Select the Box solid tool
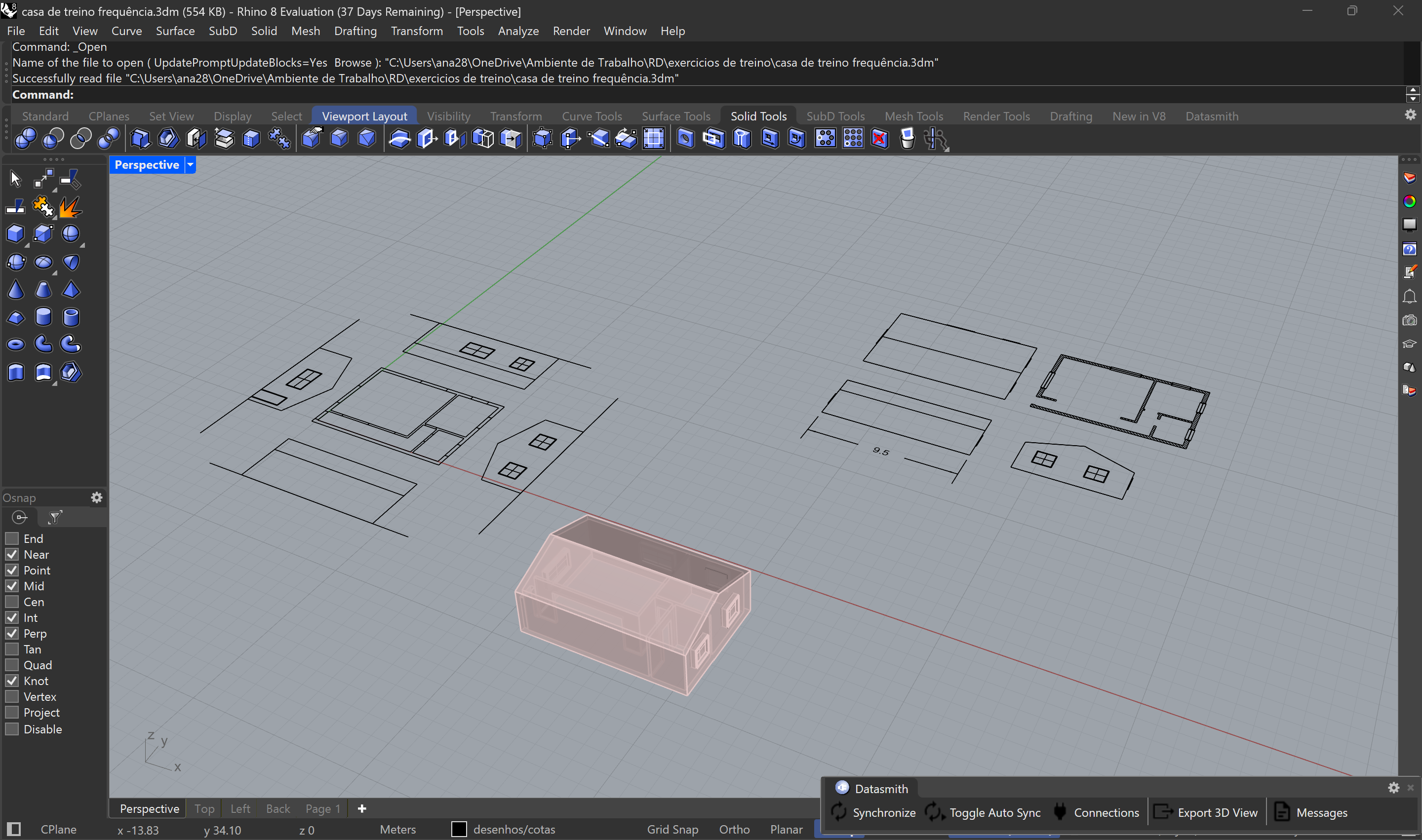Screen dimensions: 1422x840 15,233
